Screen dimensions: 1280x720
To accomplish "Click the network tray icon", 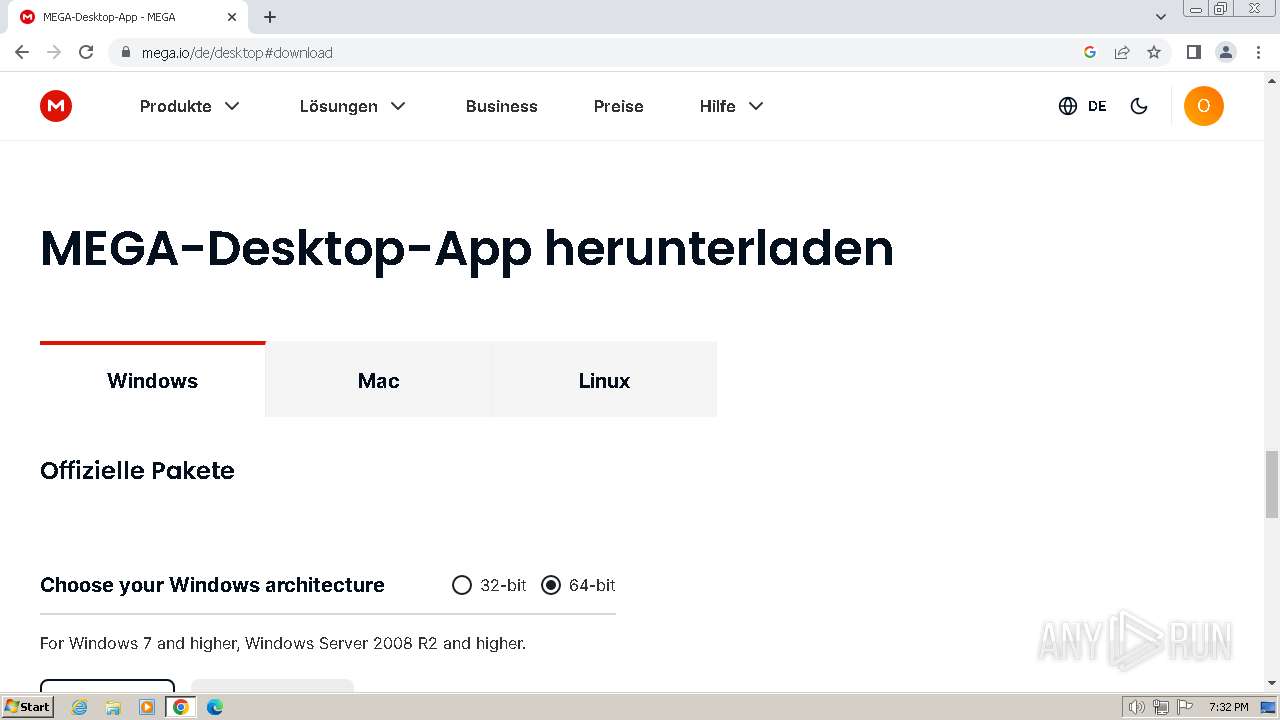I will coord(1161,707).
